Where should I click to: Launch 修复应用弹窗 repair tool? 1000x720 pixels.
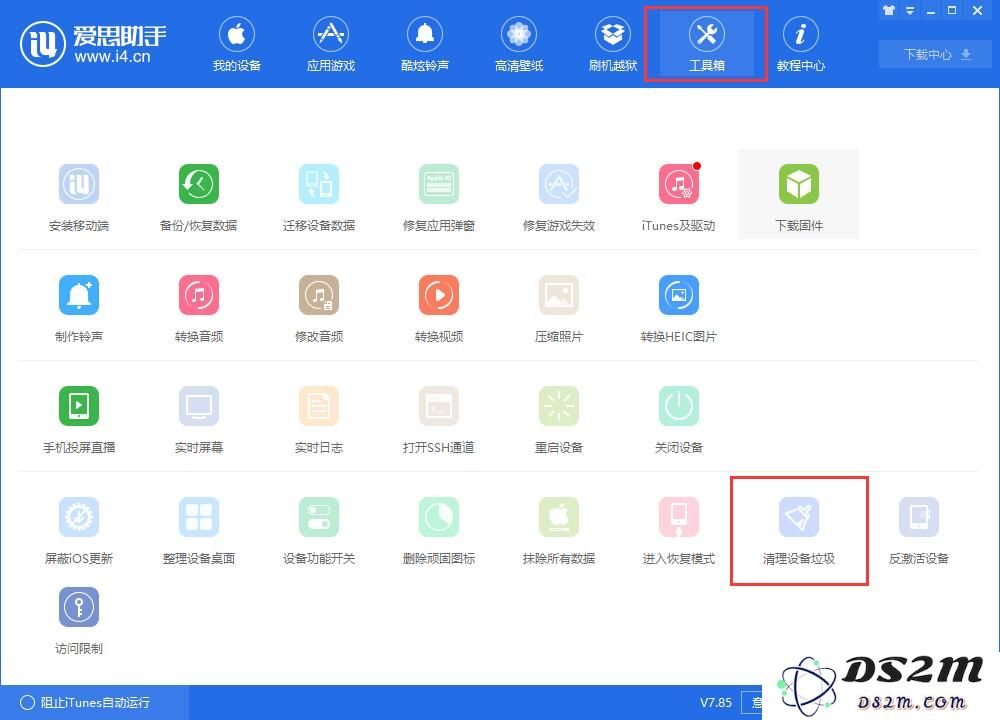[439, 198]
